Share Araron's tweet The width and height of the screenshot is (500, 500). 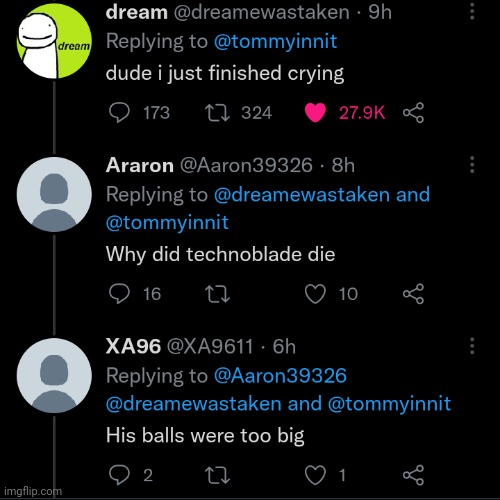413,294
